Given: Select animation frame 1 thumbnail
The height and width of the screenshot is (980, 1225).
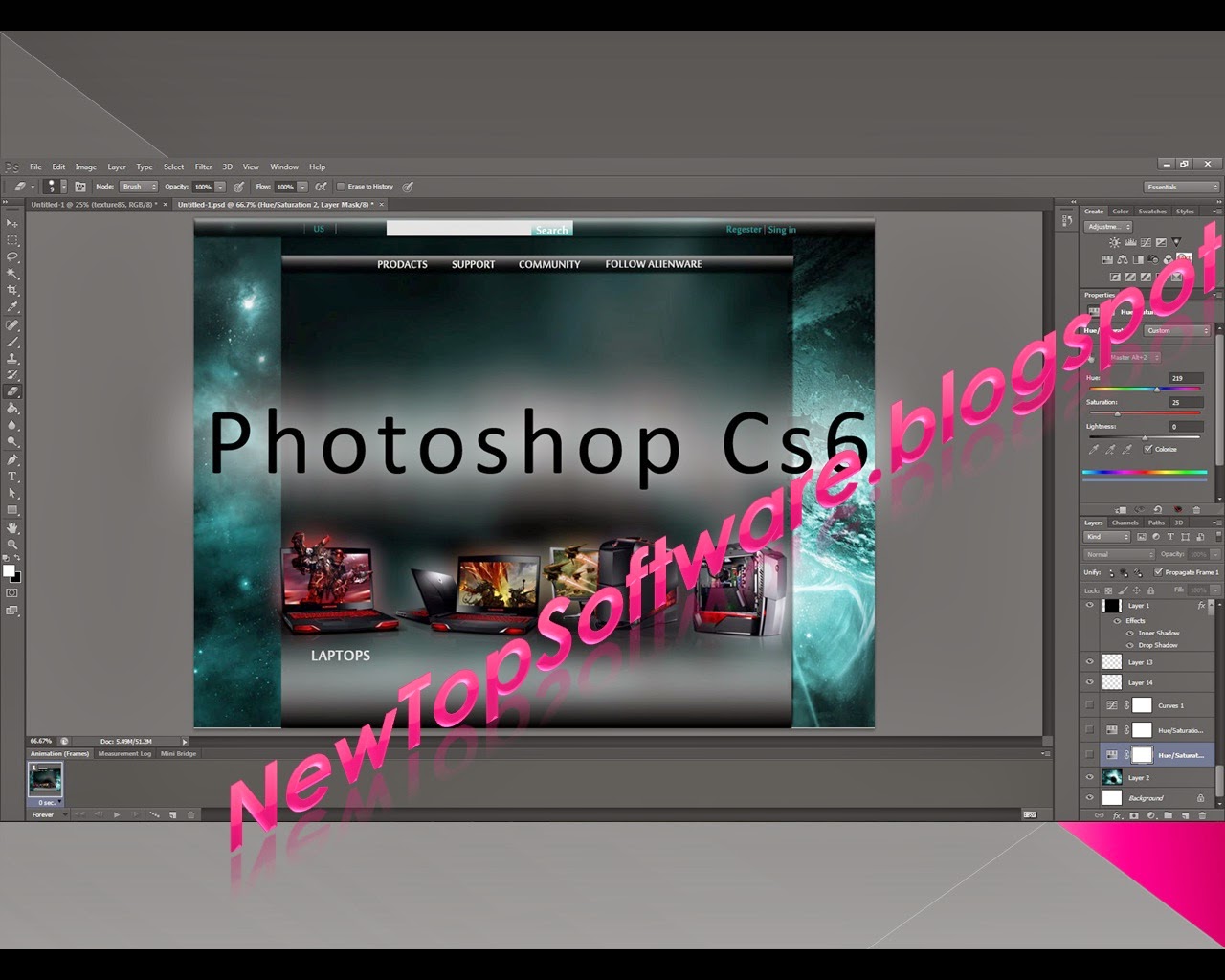Looking at the screenshot, I should click(45, 780).
